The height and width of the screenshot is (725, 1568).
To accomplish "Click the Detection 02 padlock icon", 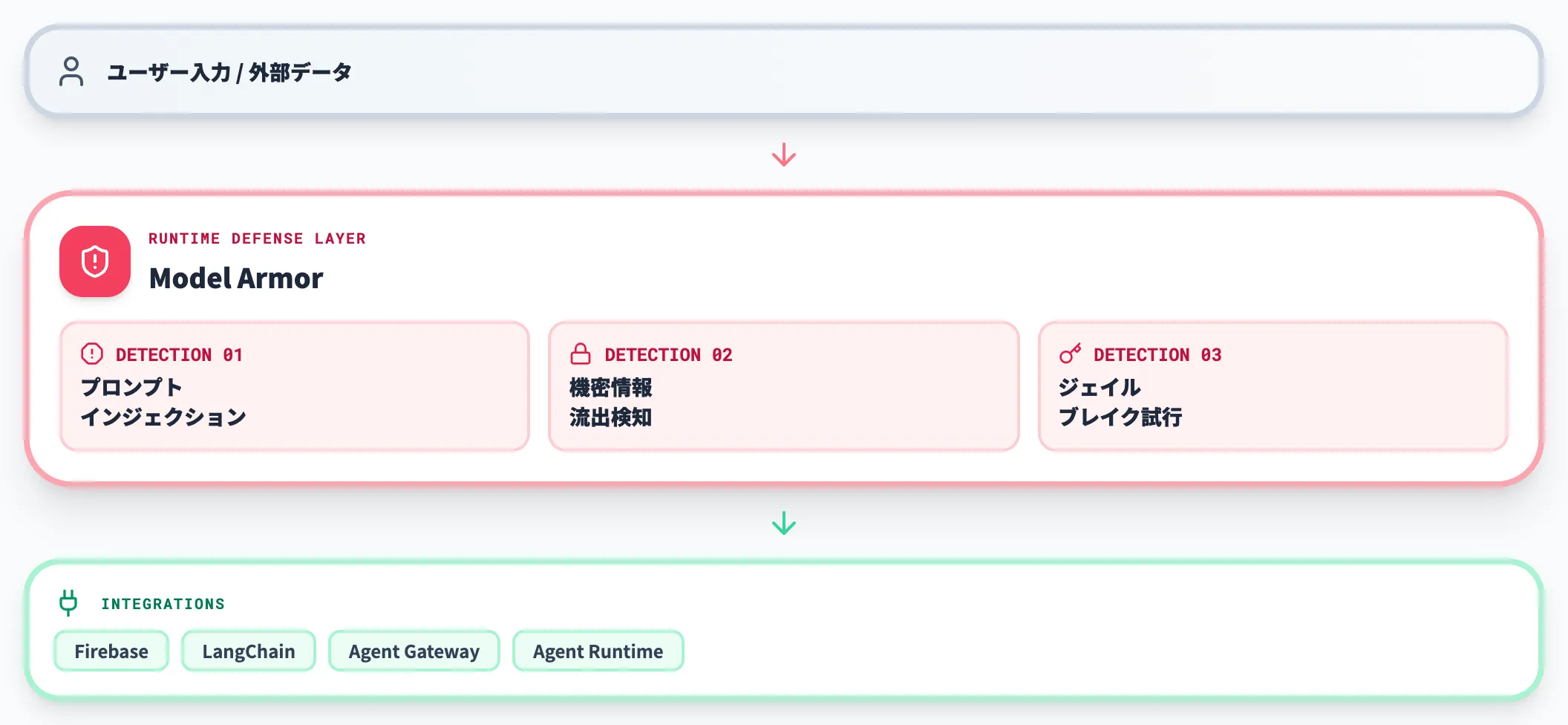I will (581, 354).
